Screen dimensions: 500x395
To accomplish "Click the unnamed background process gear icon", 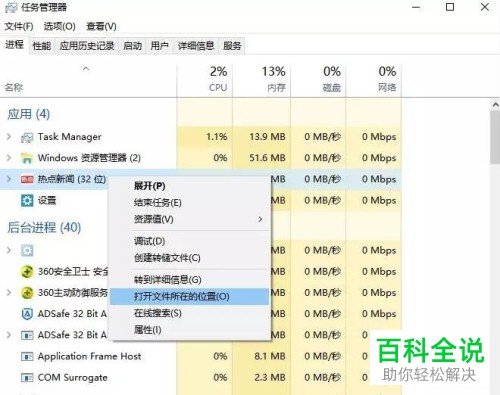I will [27, 250].
